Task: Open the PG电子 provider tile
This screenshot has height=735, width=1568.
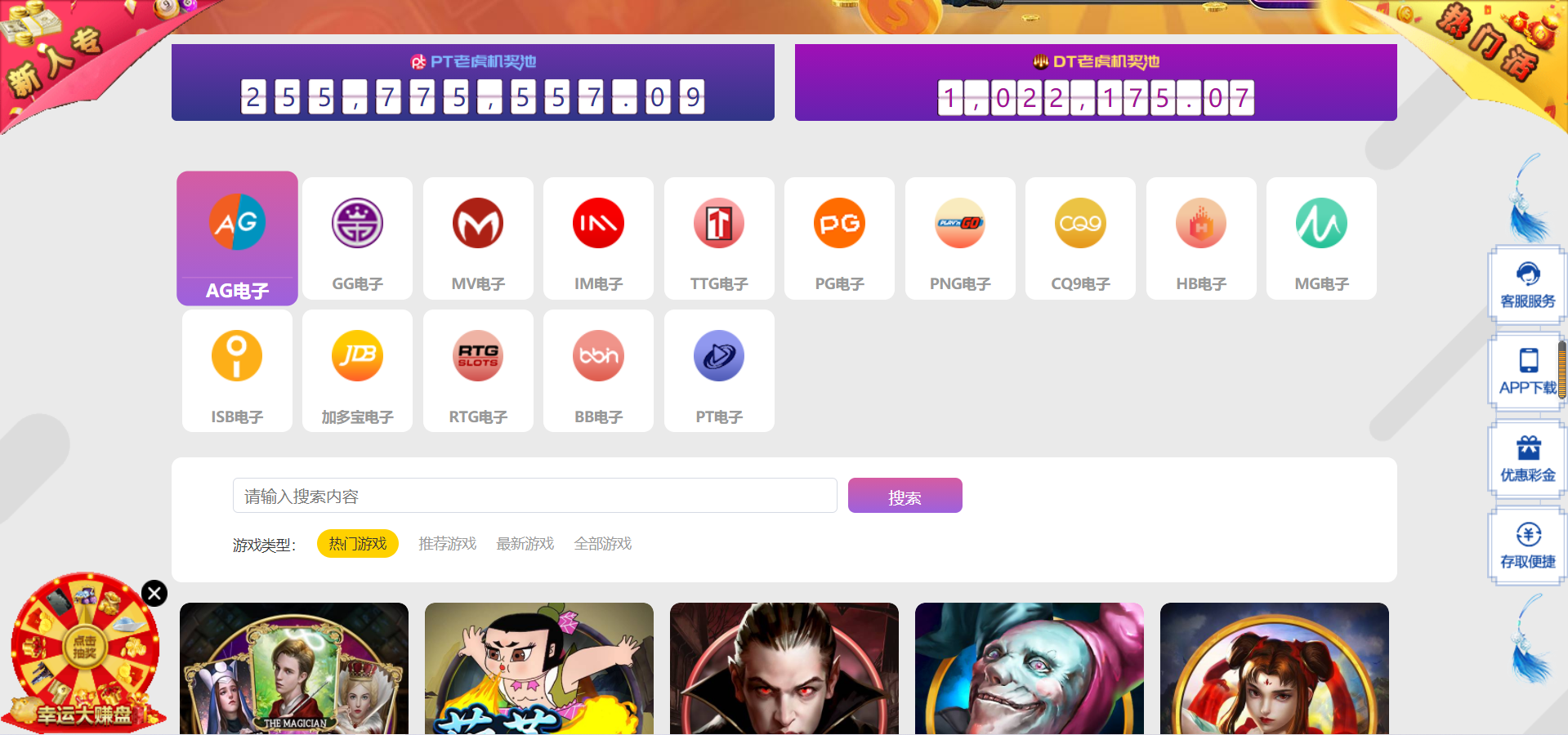Action: pyautogui.click(x=839, y=238)
